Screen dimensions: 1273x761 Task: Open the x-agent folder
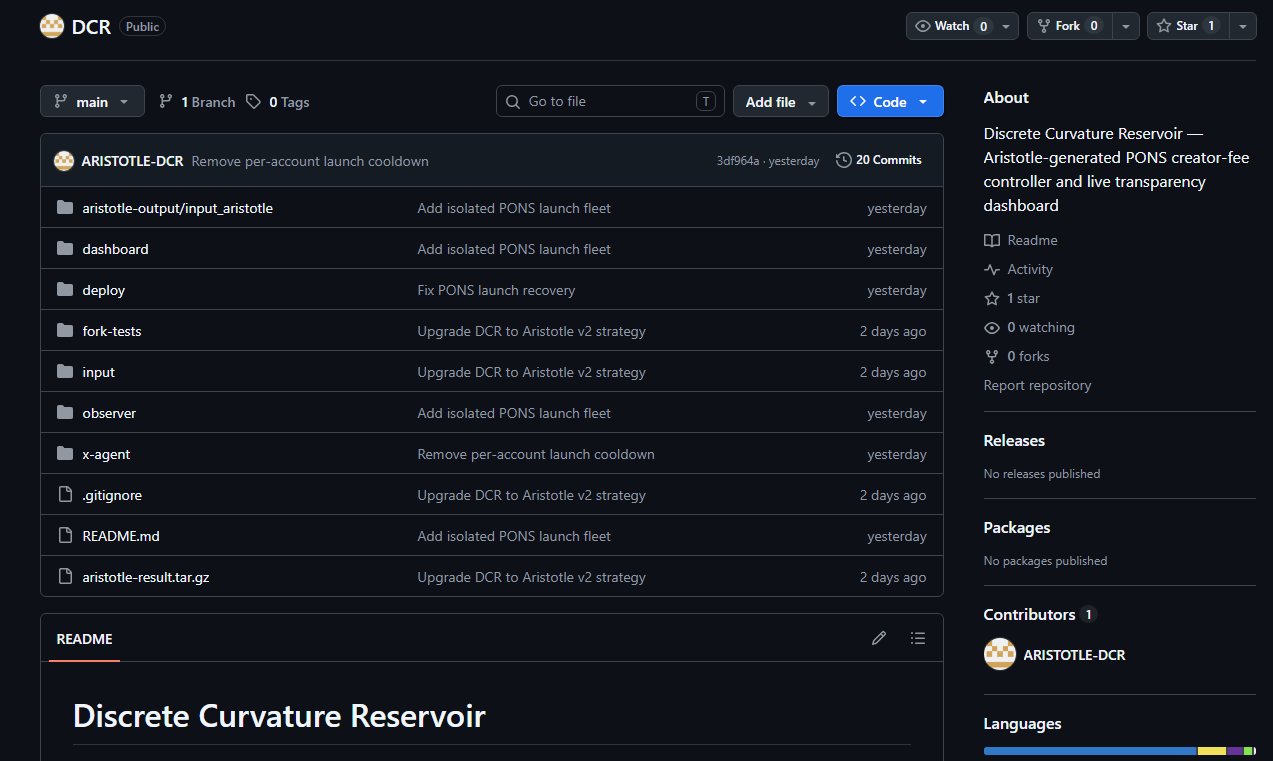pyautogui.click(x=107, y=454)
